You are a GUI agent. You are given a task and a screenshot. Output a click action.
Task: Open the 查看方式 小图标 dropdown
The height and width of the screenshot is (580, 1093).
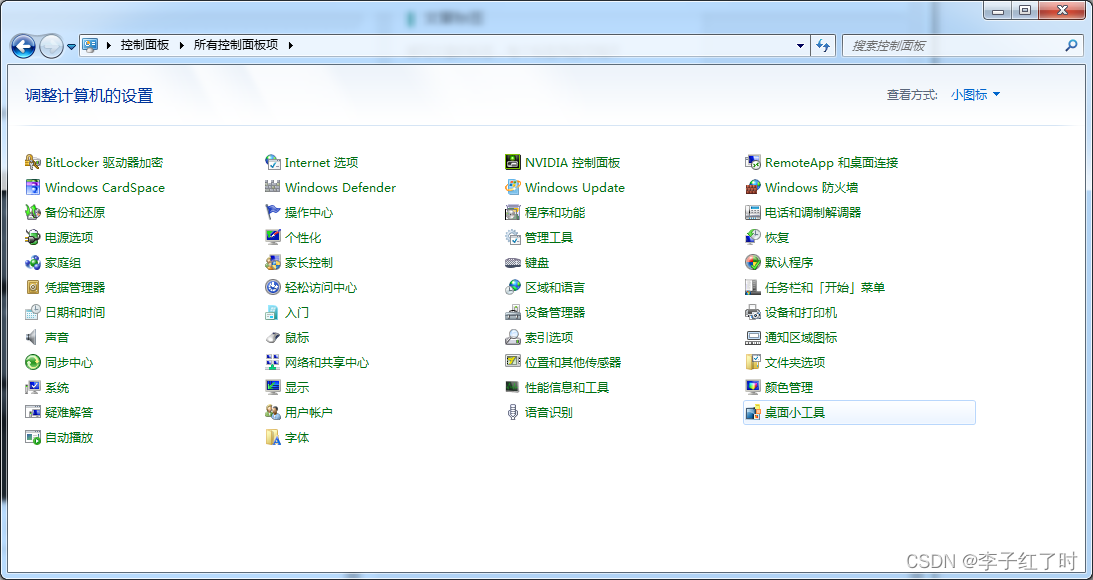pos(975,95)
